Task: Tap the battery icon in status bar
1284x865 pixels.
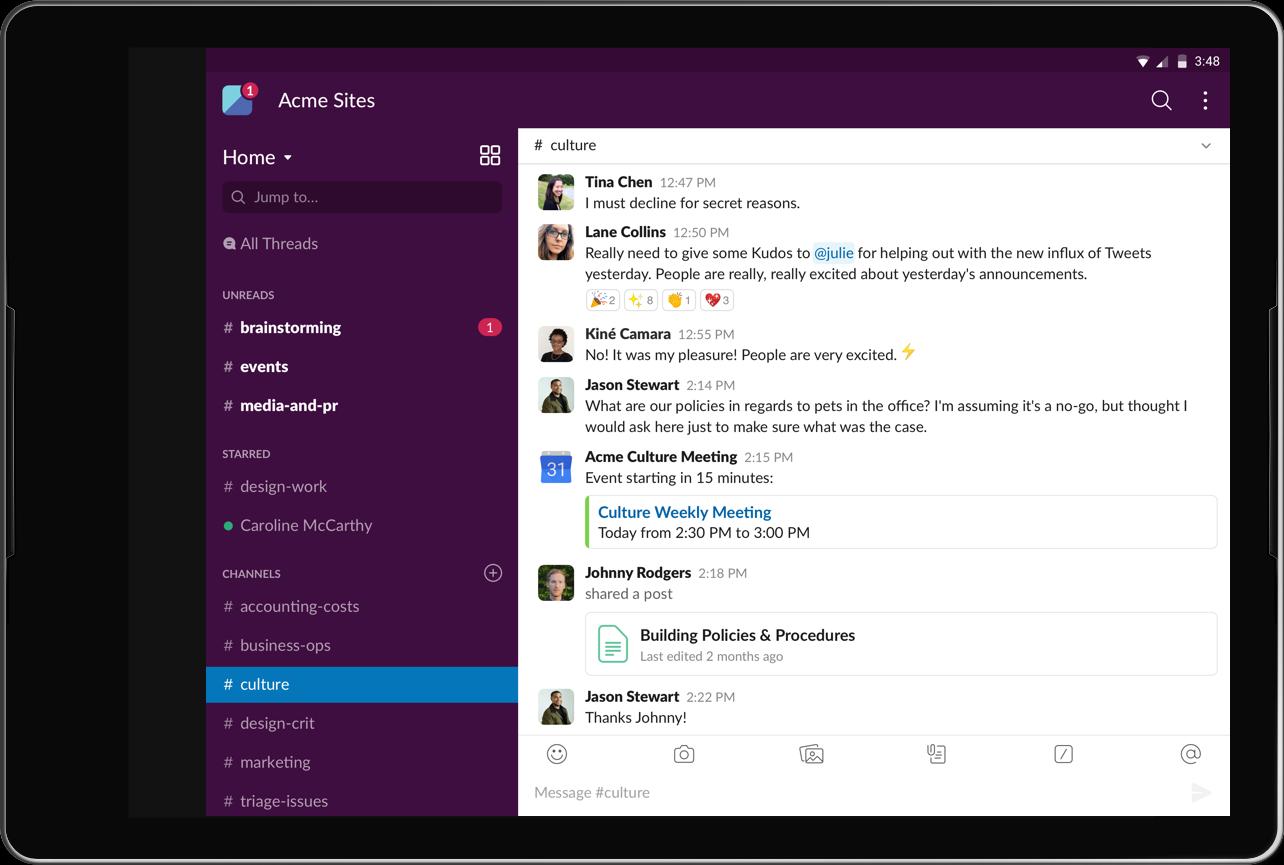Action: 1183,61
